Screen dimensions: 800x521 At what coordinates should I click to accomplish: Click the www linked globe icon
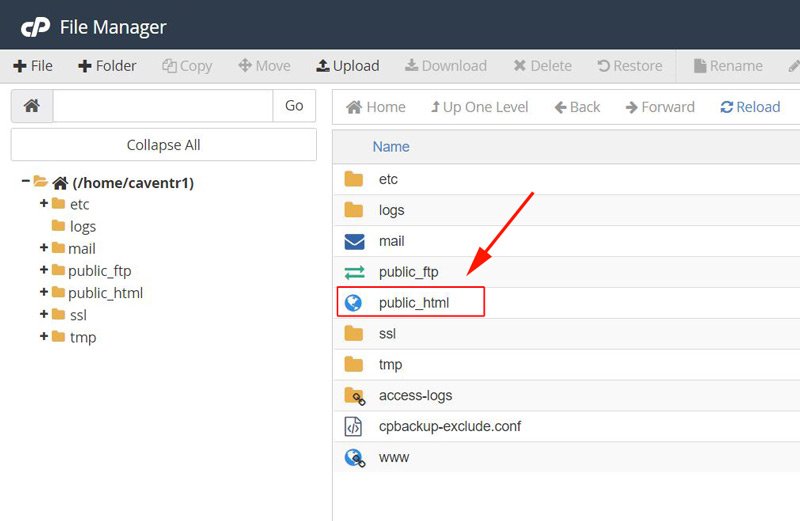pyautogui.click(x=355, y=458)
